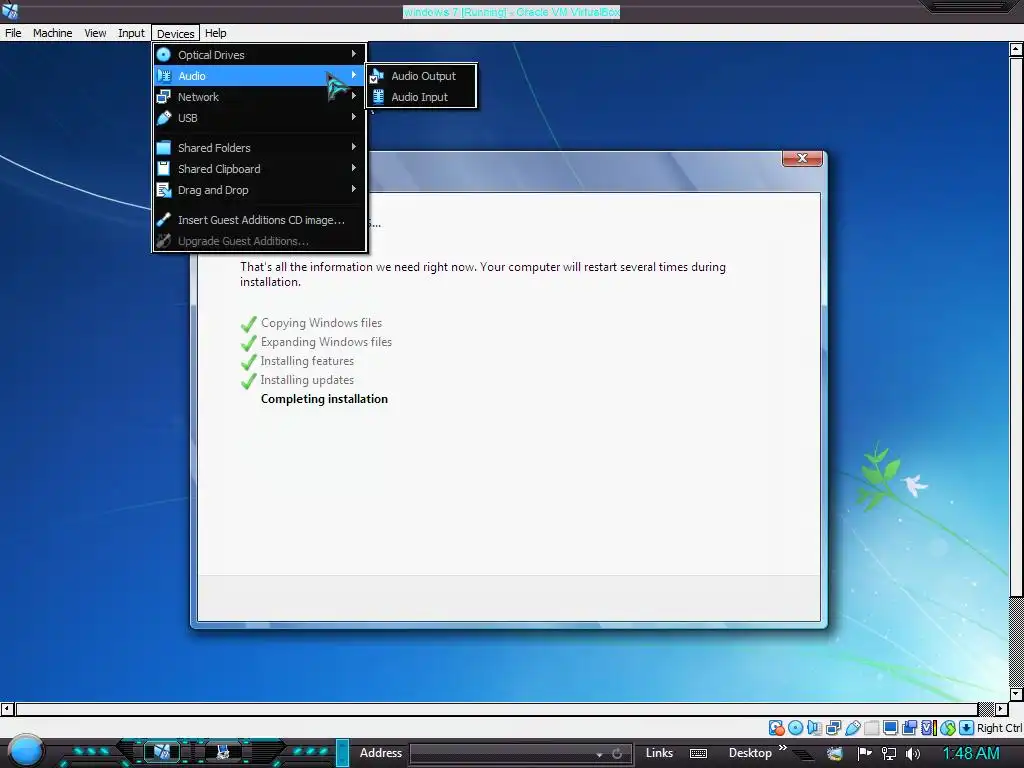Click the CPU virtualization V indicator
Image resolution: width=1024 pixels, height=768 pixels.
[929, 728]
